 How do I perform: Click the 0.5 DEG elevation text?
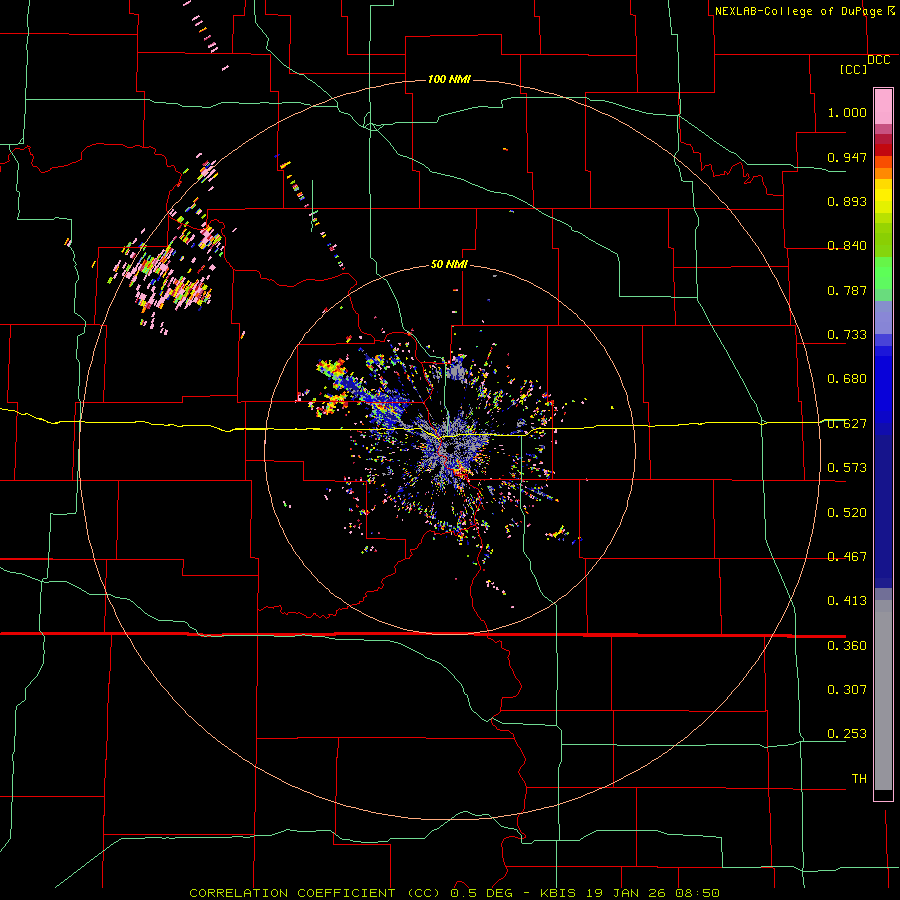(482, 893)
